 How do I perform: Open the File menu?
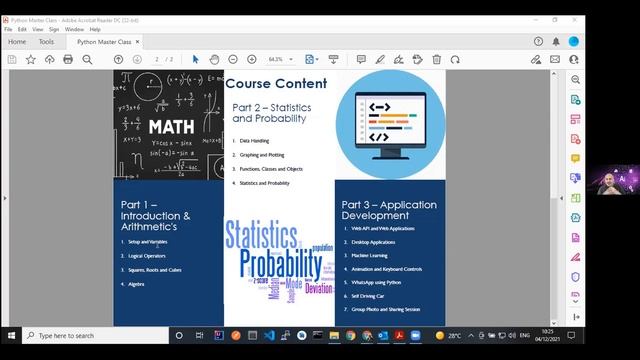click(x=8, y=29)
